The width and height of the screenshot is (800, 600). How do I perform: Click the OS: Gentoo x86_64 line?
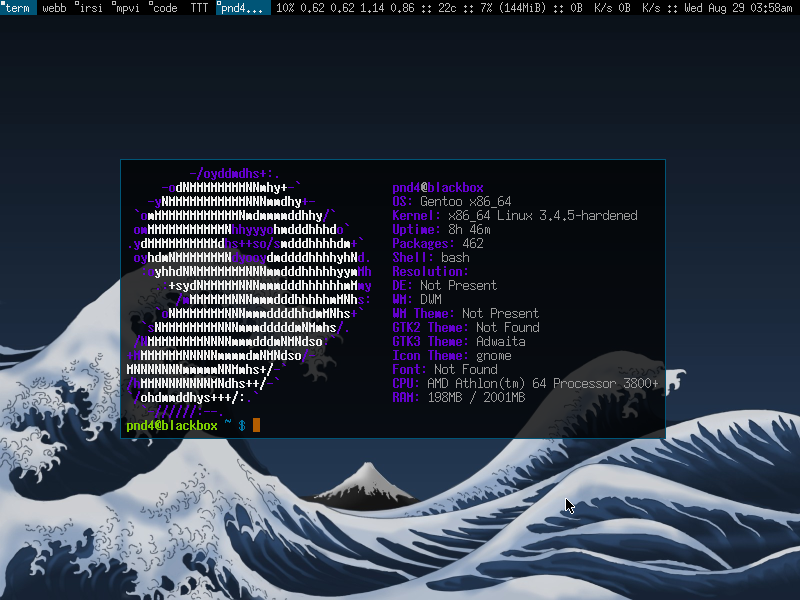pyautogui.click(x=452, y=202)
